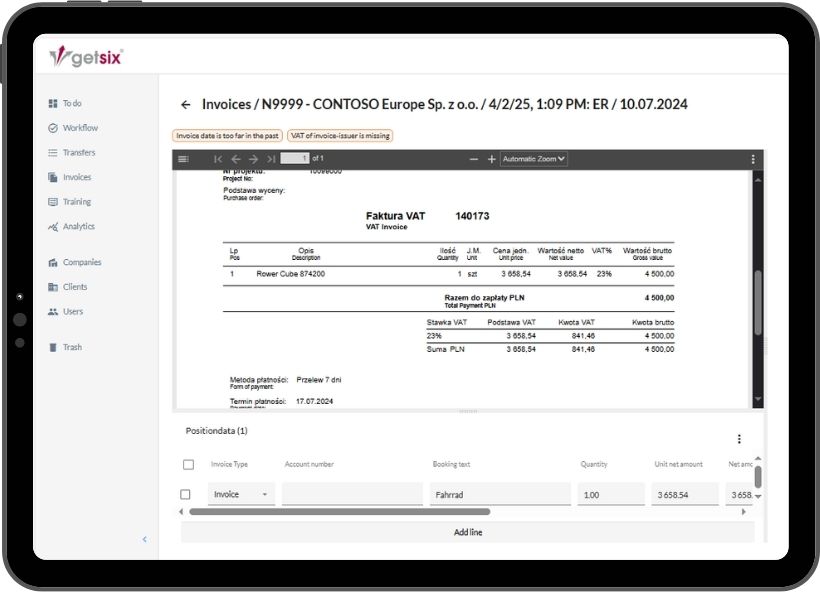Open Clients sidebar icon

pyautogui.click(x=53, y=287)
